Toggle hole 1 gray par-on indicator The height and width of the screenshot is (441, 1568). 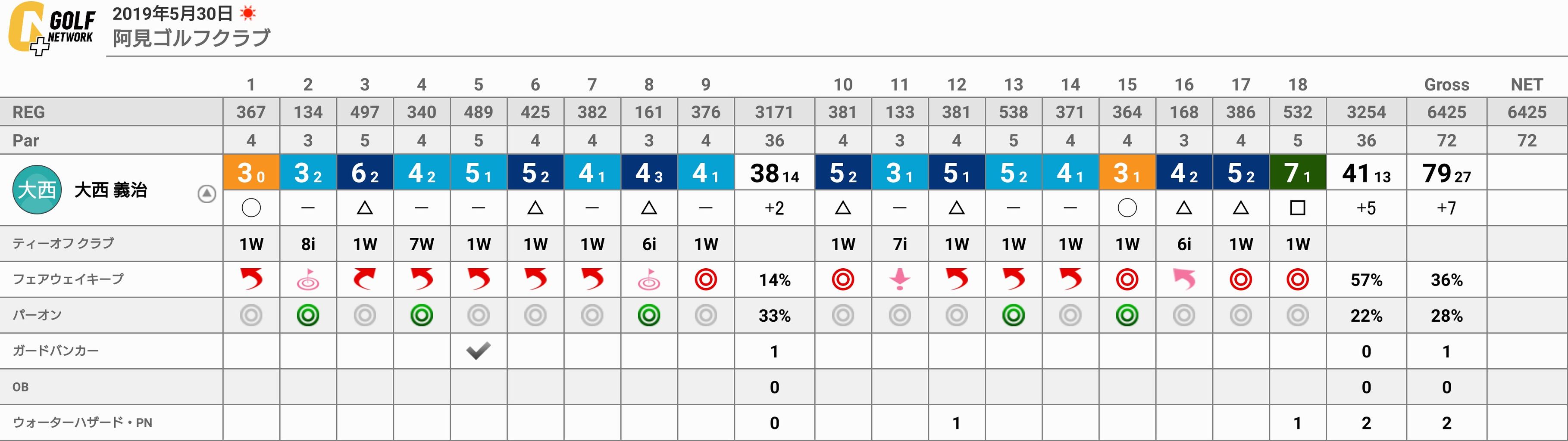pyautogui.click(x=251, y=315)
